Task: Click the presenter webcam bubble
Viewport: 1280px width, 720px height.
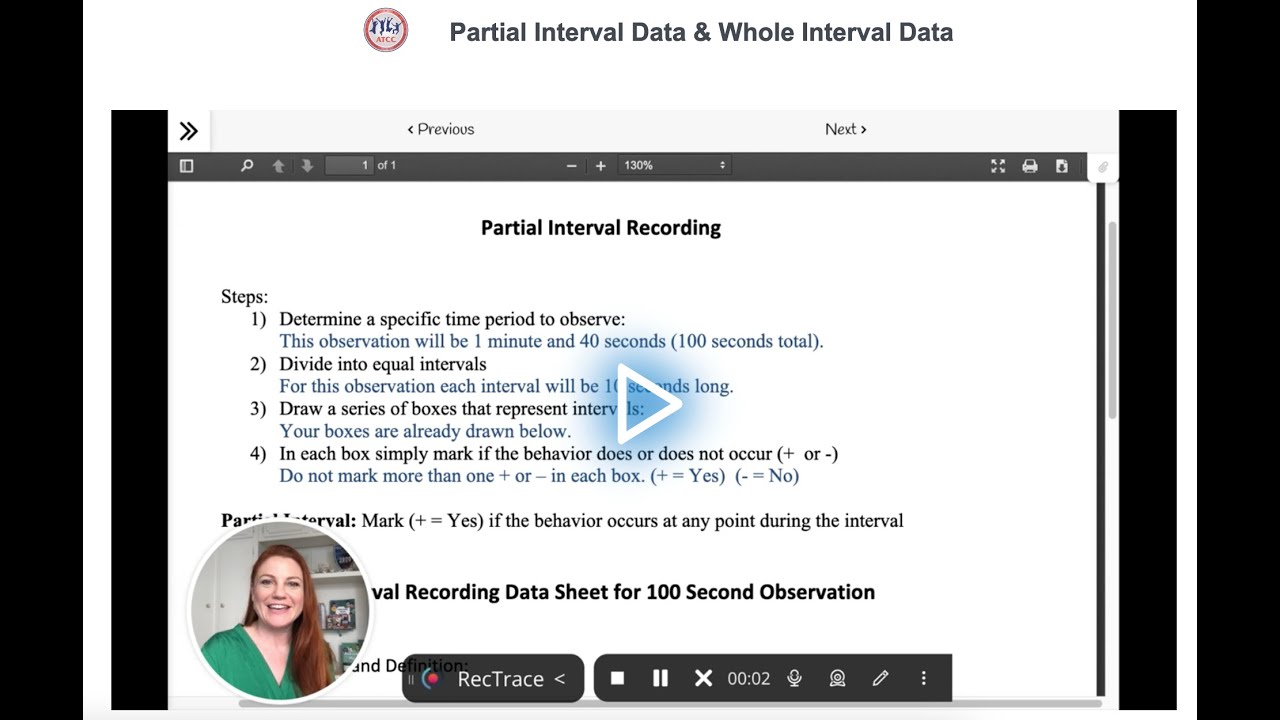Action: click(280, 610)
